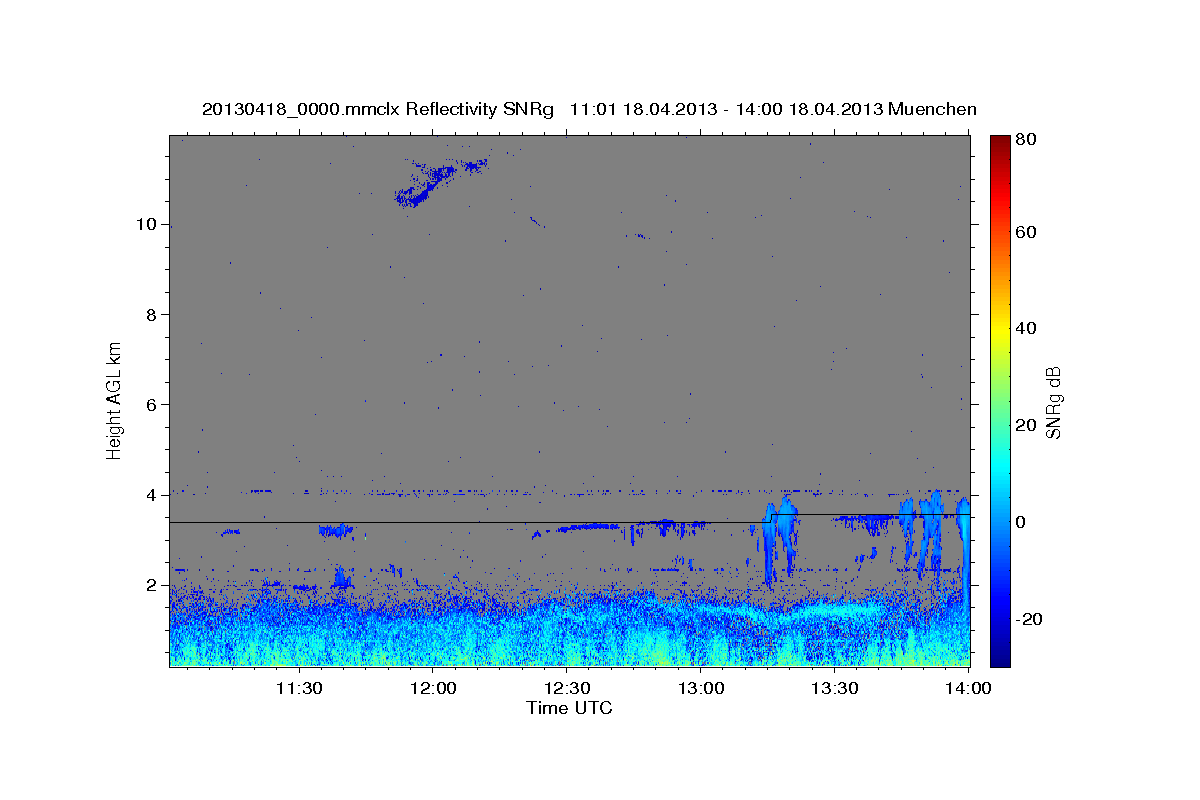The height and width of the screenshot is (800, 1200).
Task: Click the height tick label 8
Action: pyautogui.click(x=152, y=314)
